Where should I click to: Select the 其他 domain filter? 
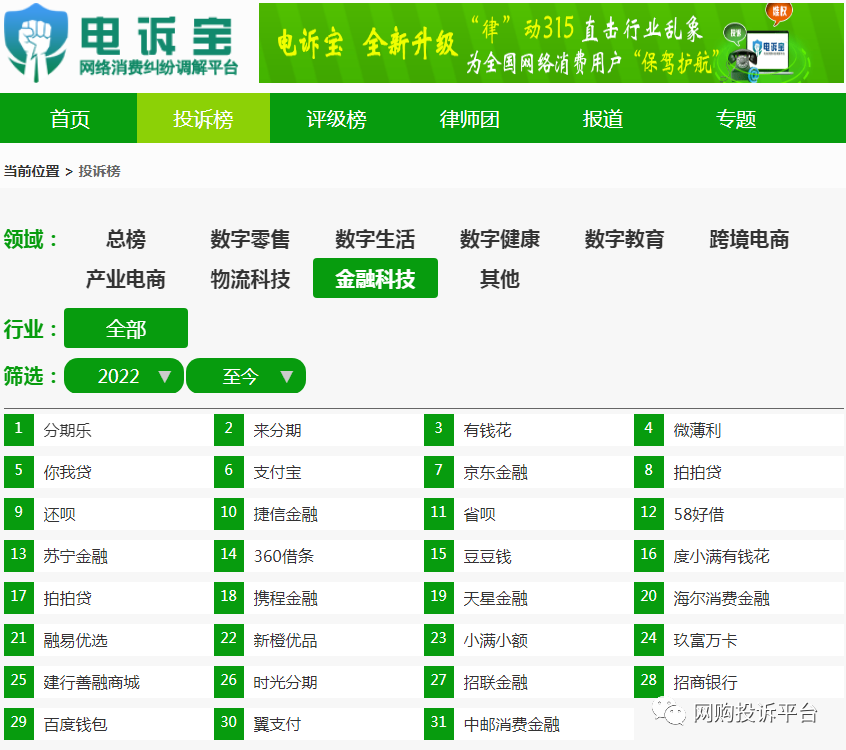click(500, 278)
